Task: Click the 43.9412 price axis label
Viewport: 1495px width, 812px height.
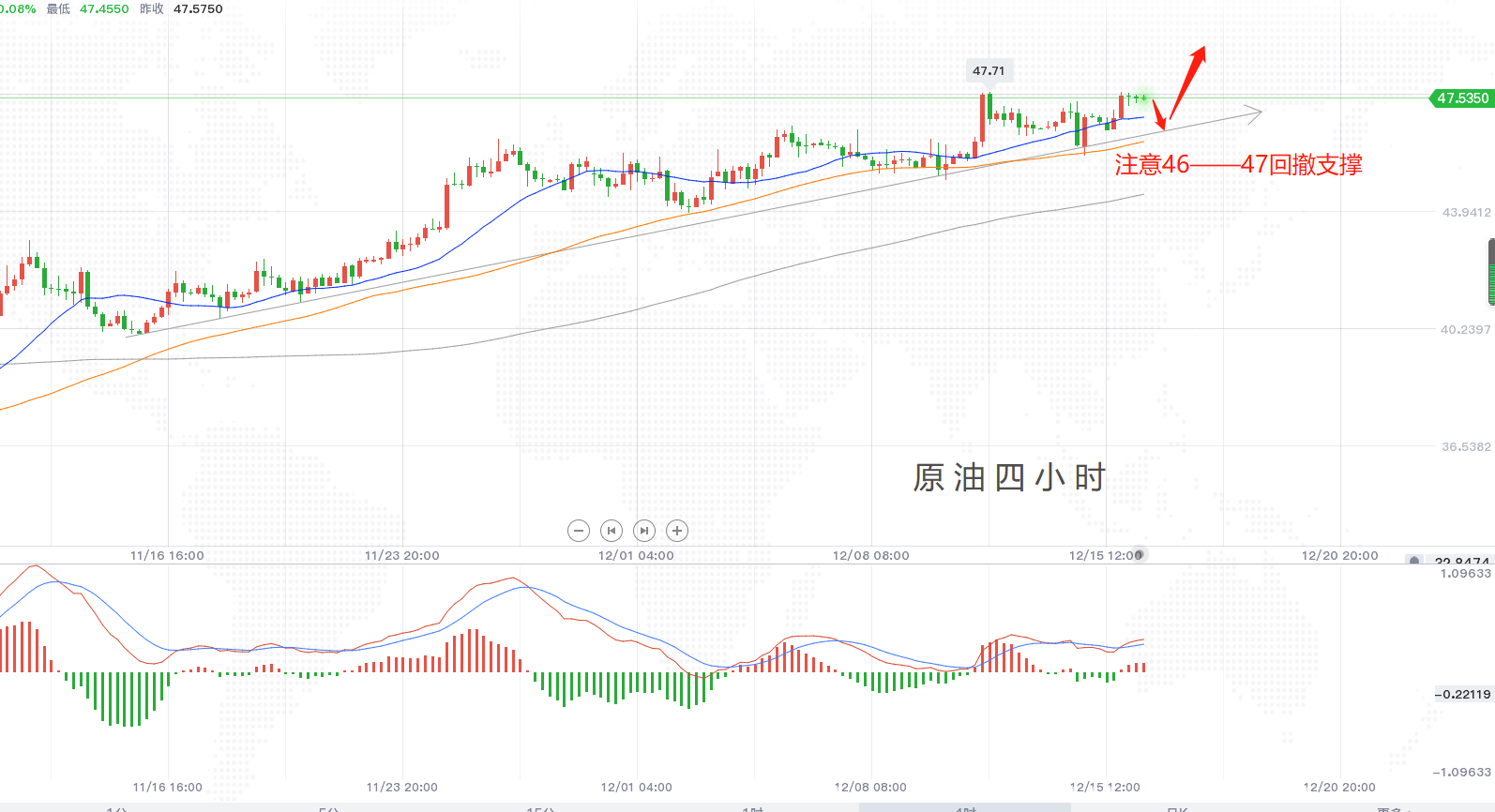Action: [1466, 212]
